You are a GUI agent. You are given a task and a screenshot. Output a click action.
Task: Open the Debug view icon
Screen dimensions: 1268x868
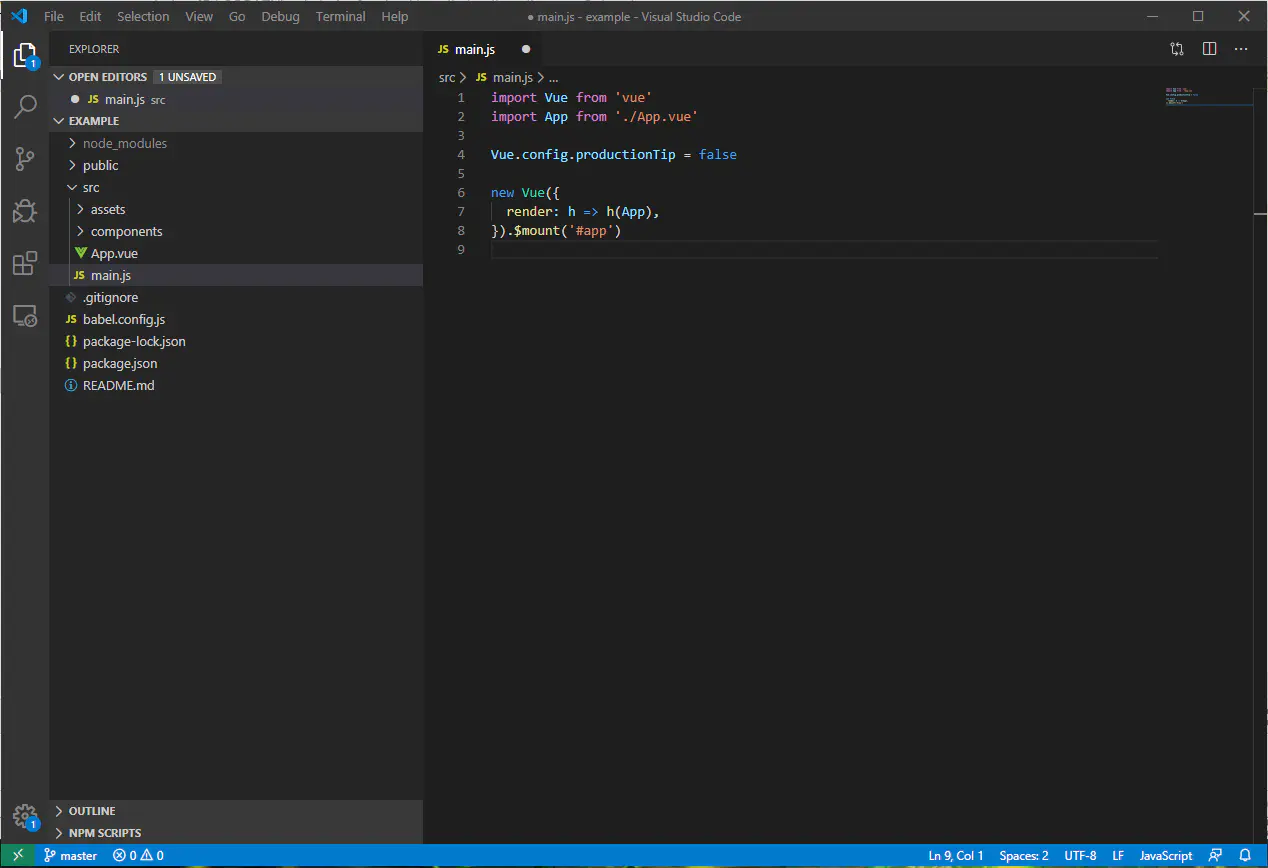[25, 211]
